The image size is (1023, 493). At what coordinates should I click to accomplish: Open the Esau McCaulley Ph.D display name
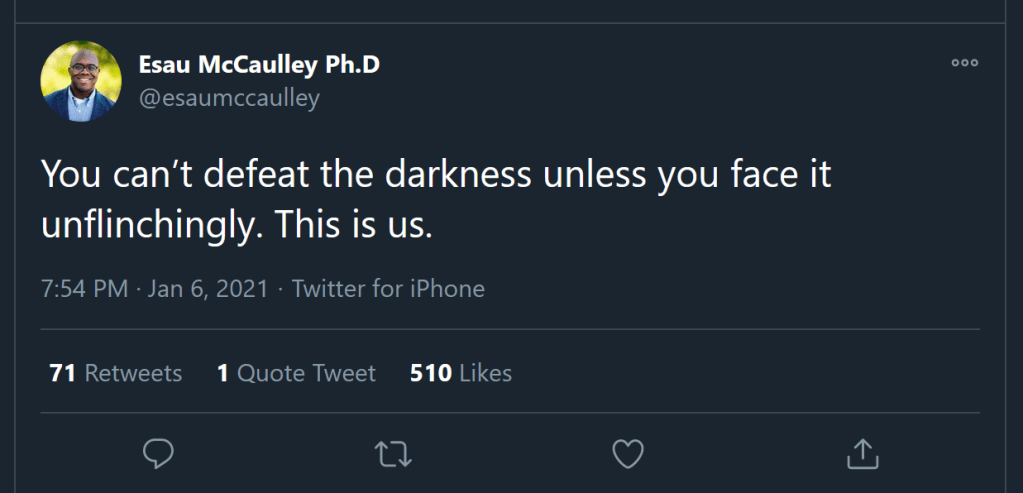coord(259,65)
